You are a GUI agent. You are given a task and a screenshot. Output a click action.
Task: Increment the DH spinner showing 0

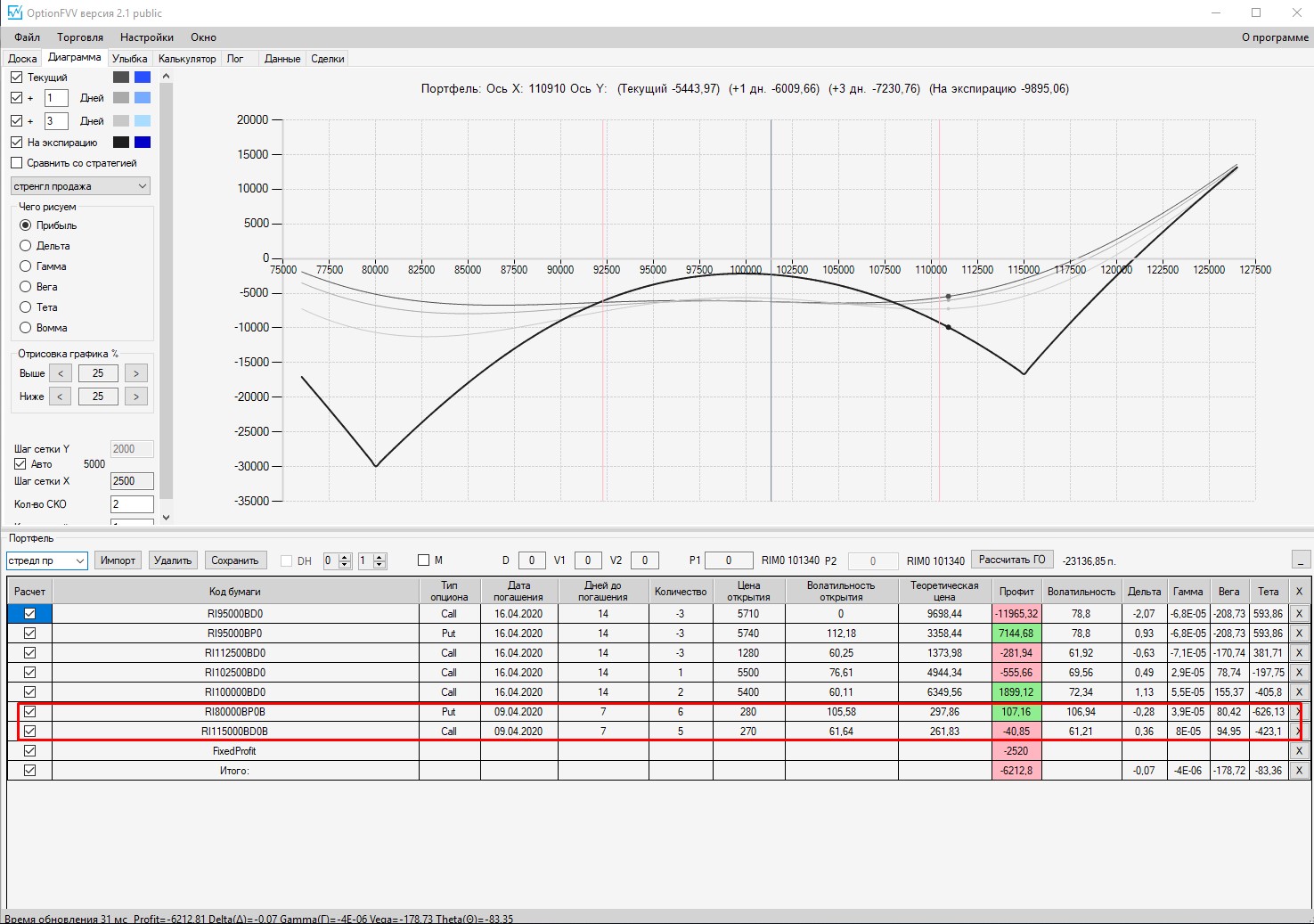pos(346,557)
